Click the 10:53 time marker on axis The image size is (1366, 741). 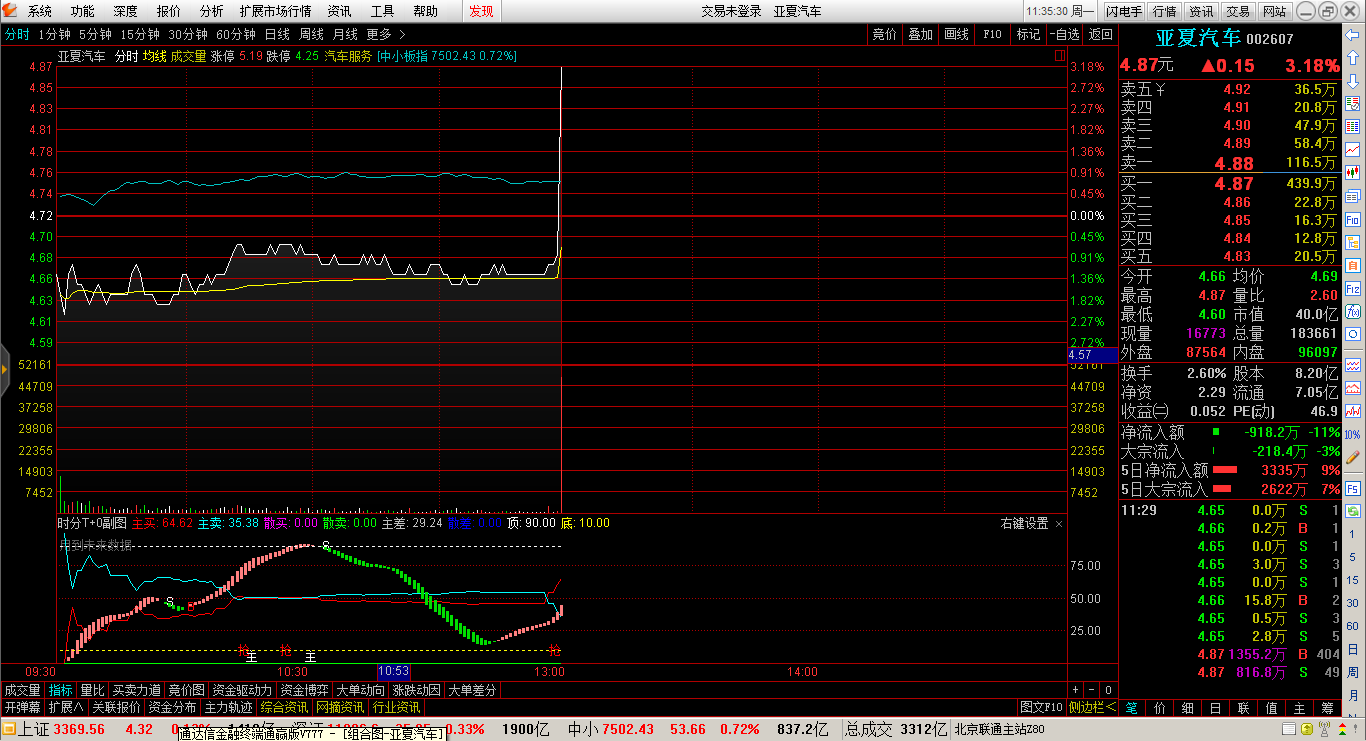point(393,671)
